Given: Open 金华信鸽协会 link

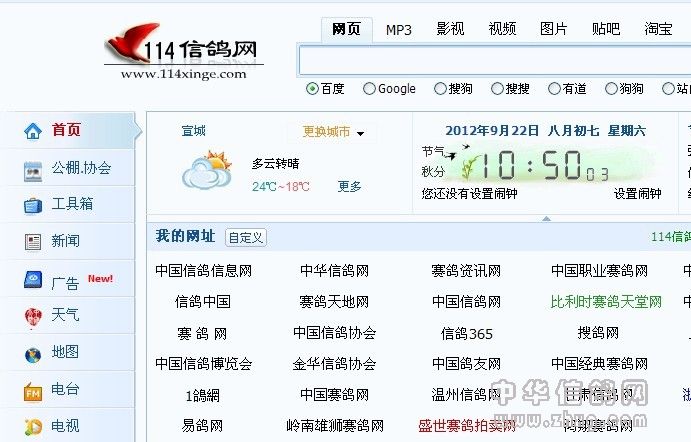Looking at the screenshot, I should 334,364.
